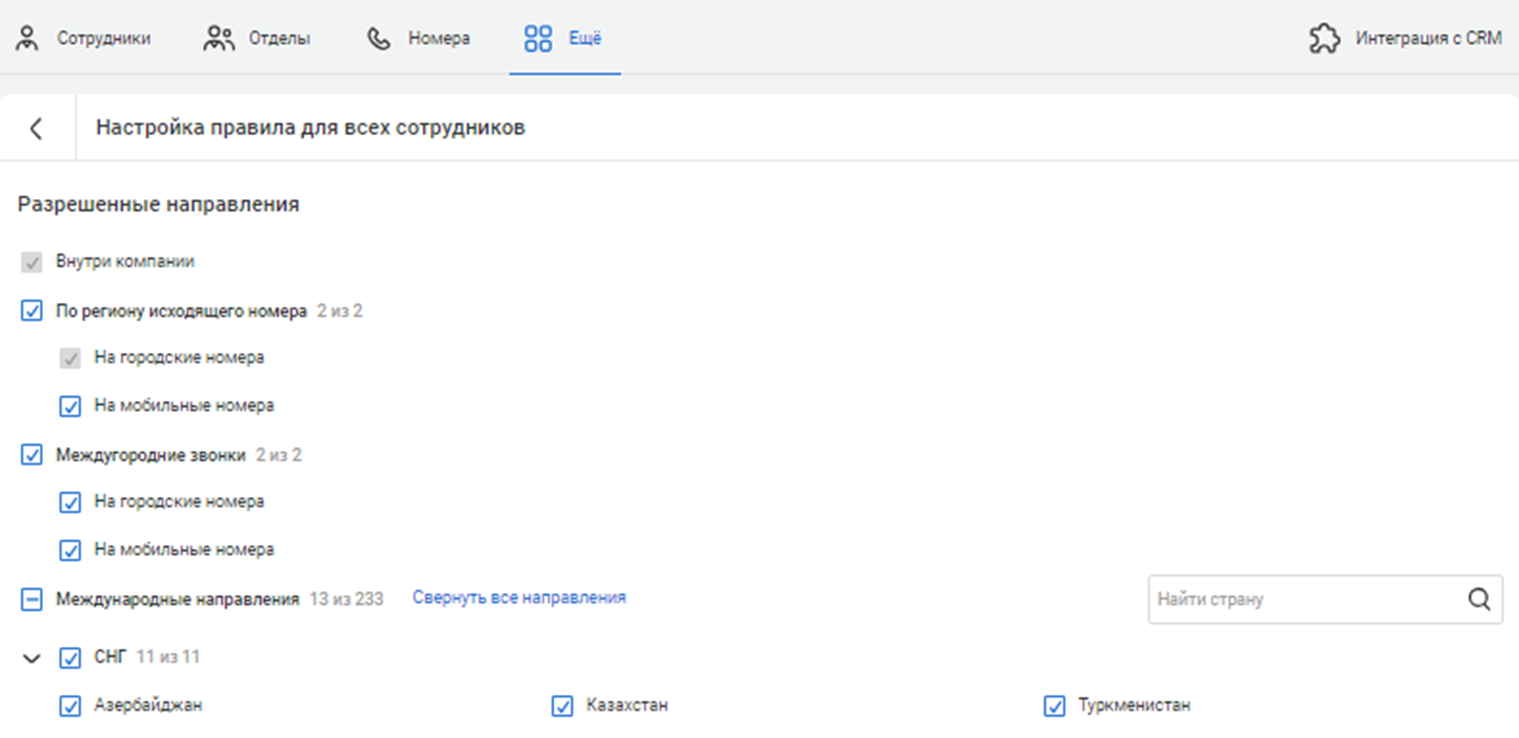Toggle Международные направления partial checkbox
The image size is (1519, 738).
tap(32, 599)
